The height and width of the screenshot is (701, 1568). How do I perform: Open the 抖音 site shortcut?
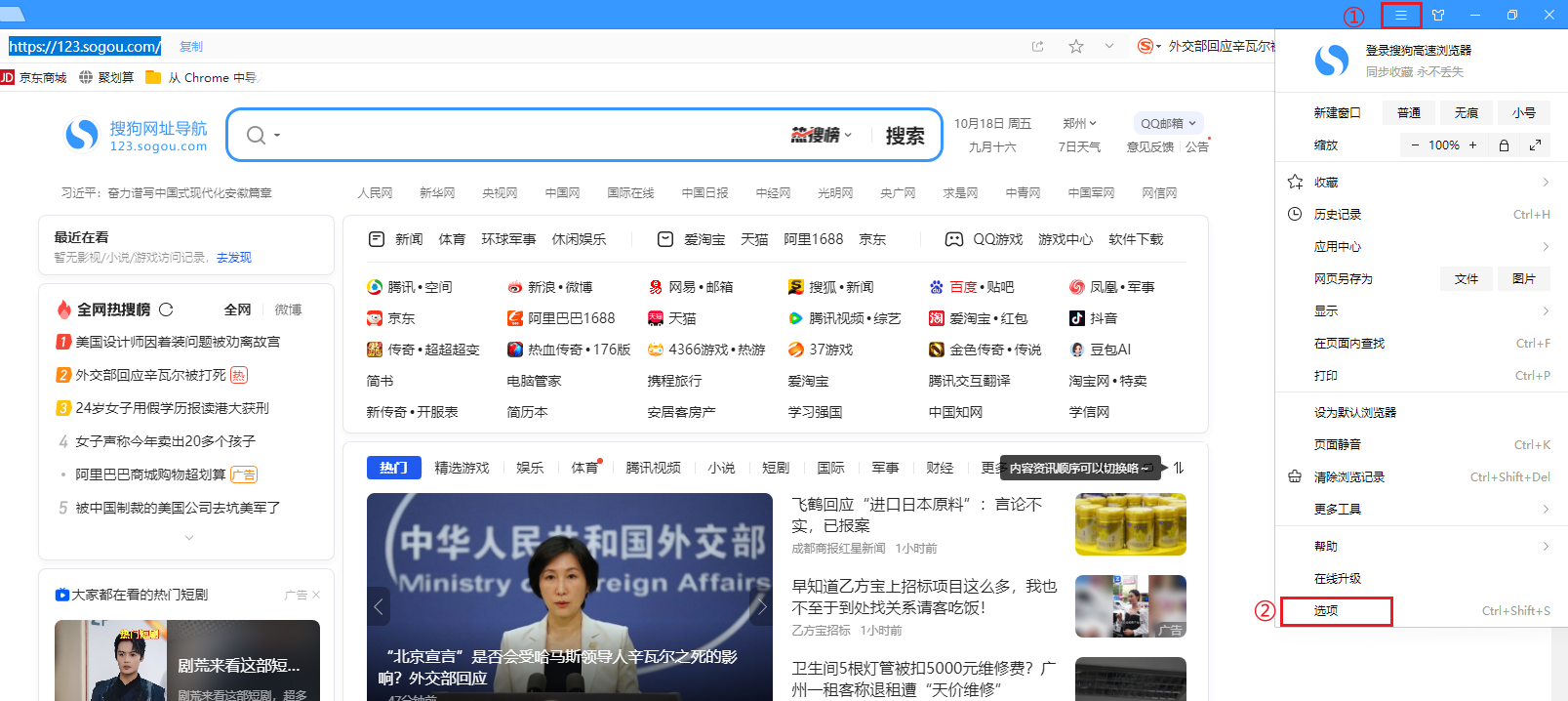pos(1094,318)
